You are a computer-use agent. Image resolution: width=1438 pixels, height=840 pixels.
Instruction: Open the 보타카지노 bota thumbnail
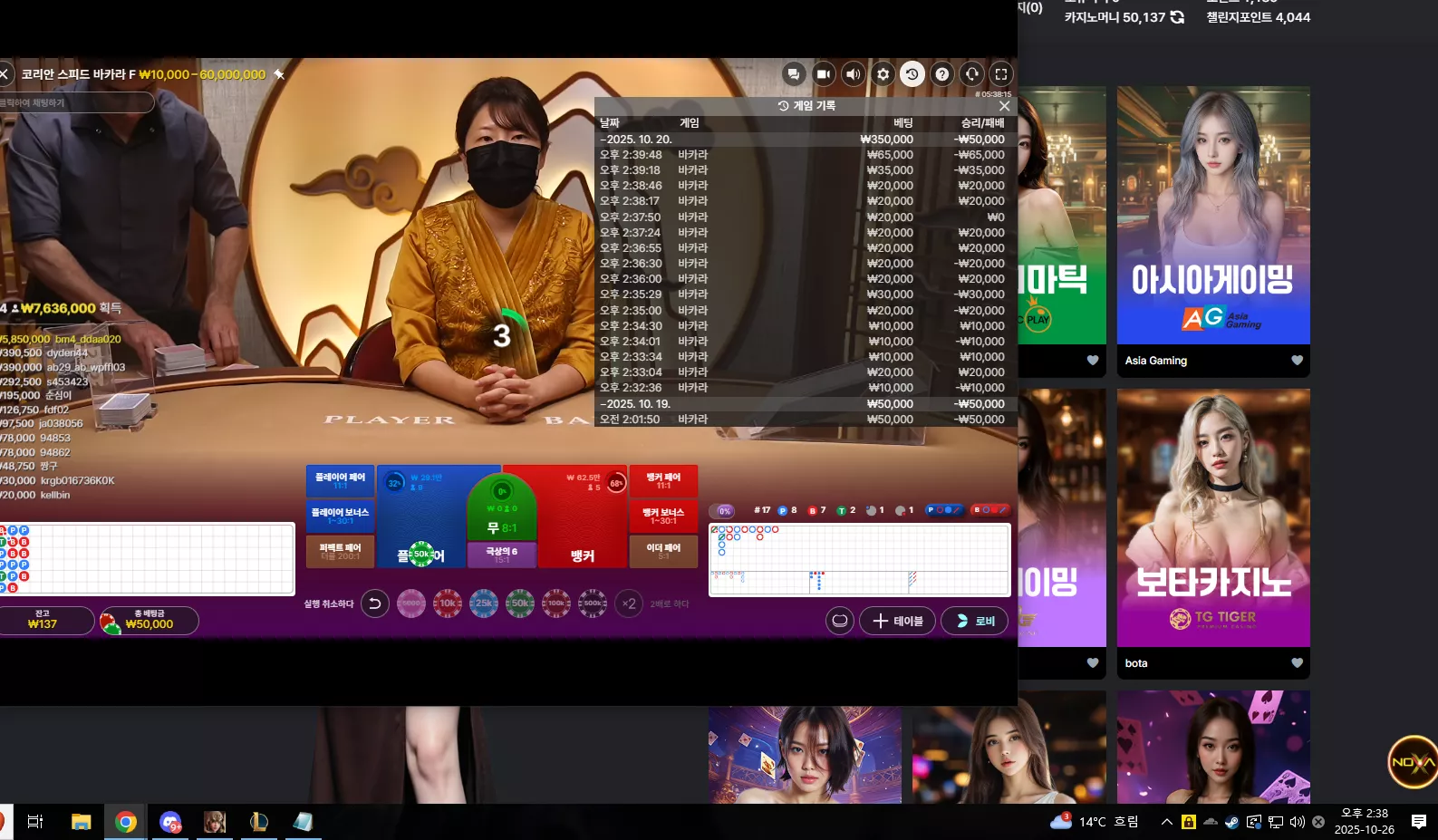tap(1213, 517)
